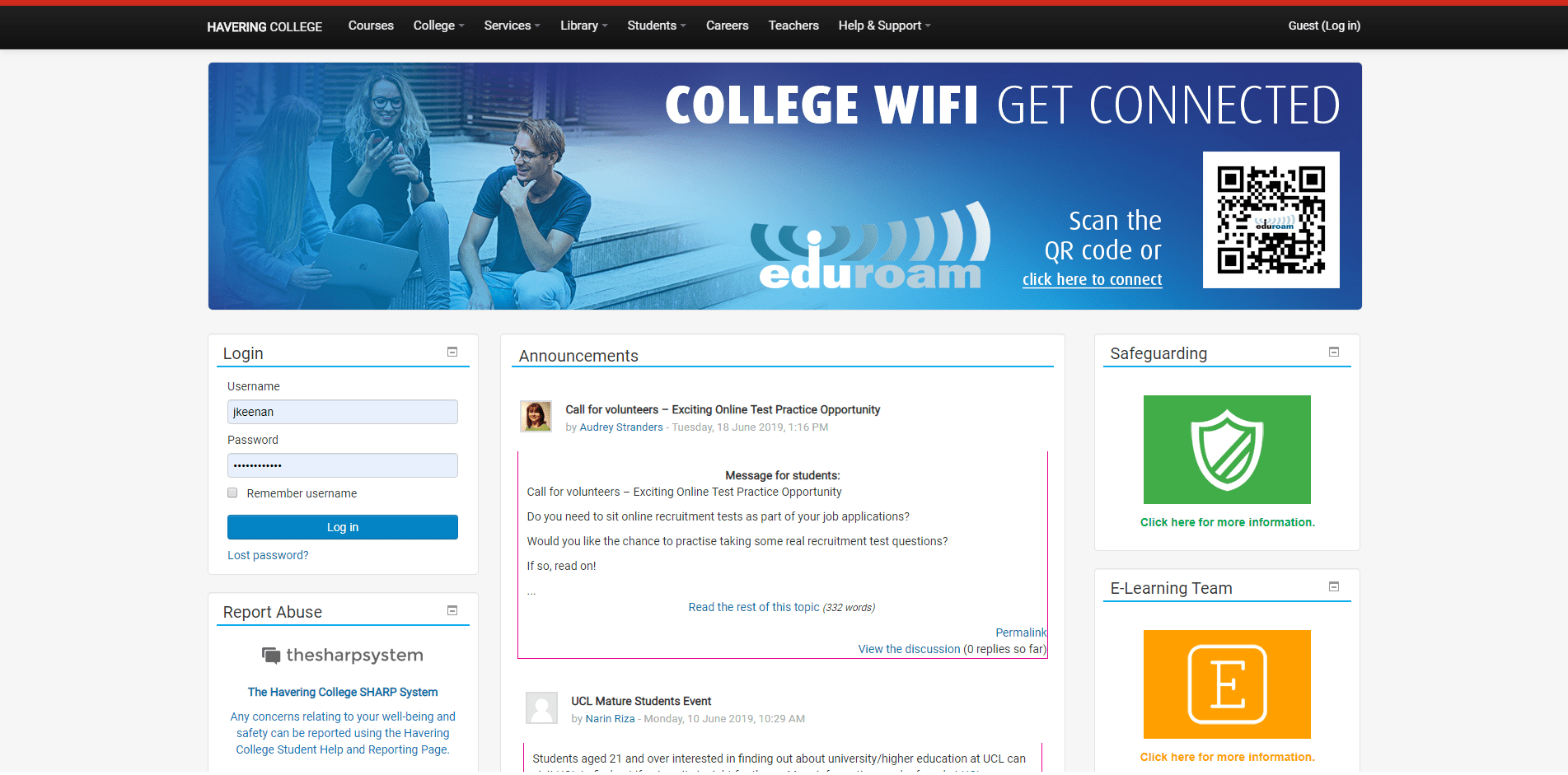Open the Teachers menu item

point(793,26)
